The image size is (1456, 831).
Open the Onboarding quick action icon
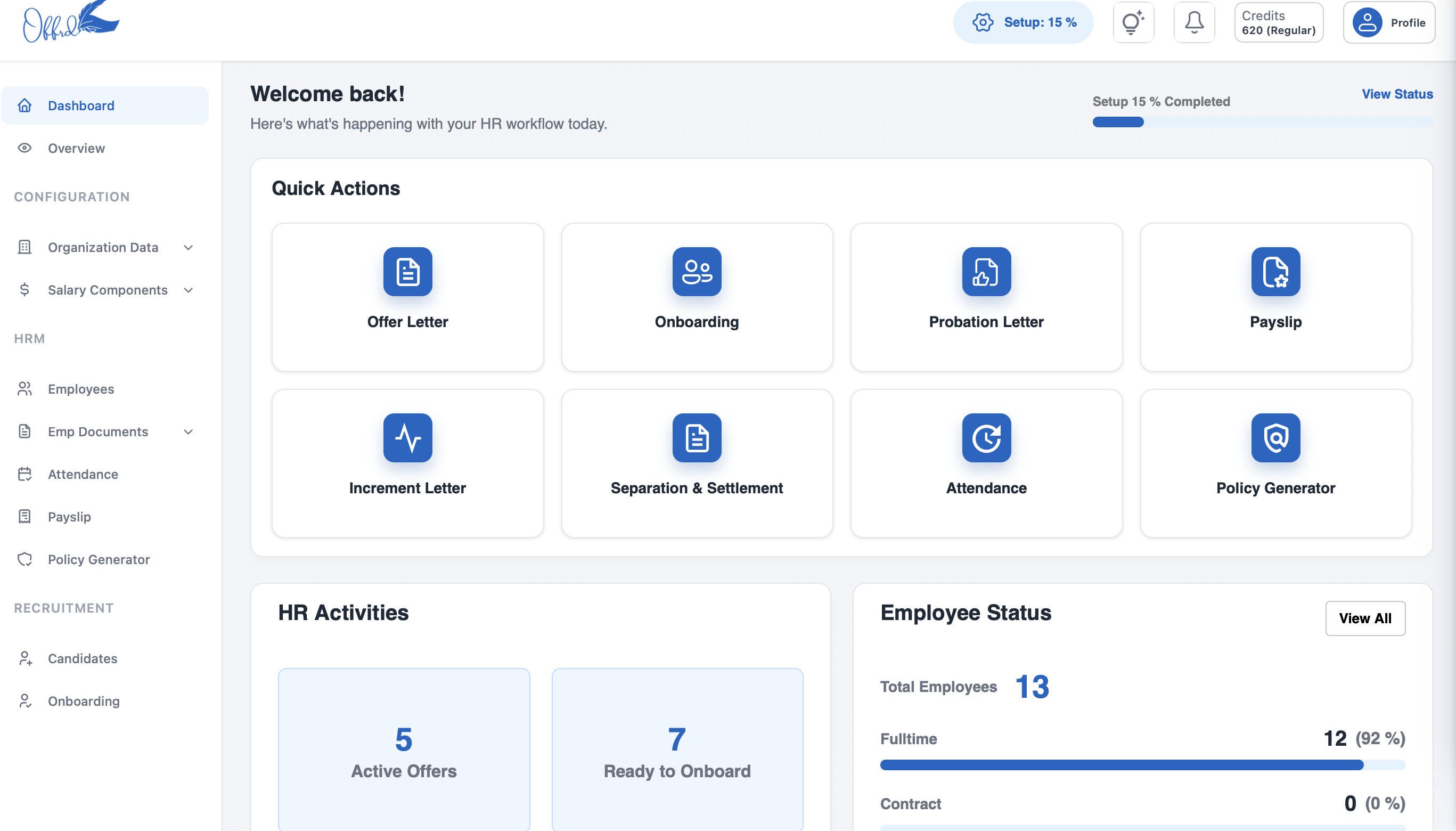(x=697, y=272)
